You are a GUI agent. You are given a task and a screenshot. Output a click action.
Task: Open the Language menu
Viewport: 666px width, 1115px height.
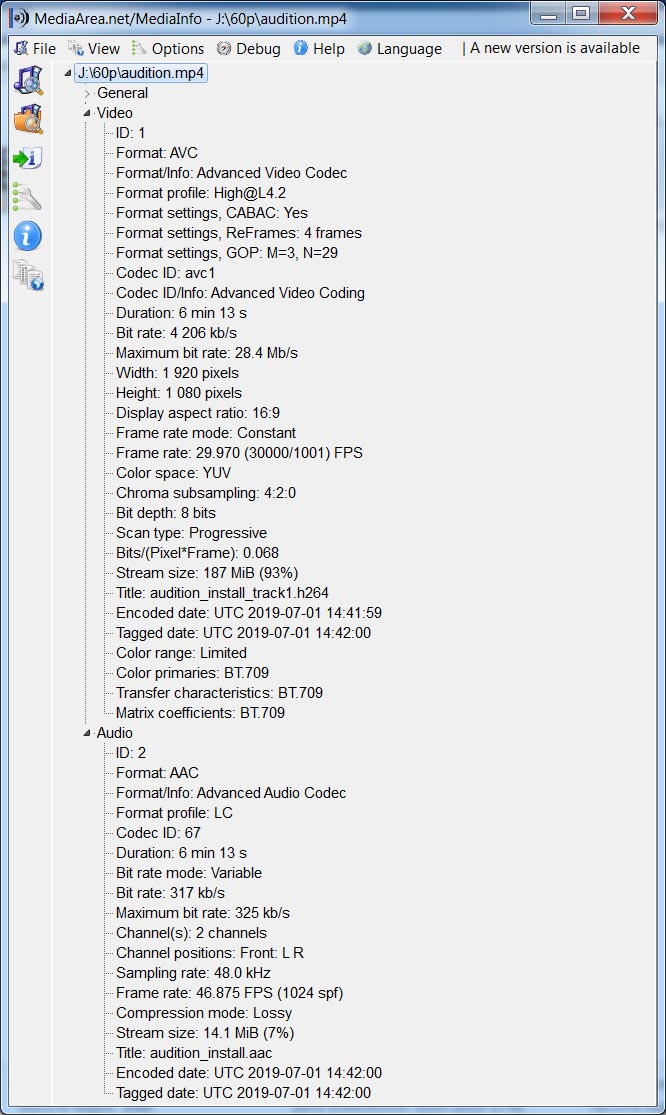click(x=399, y=48)
